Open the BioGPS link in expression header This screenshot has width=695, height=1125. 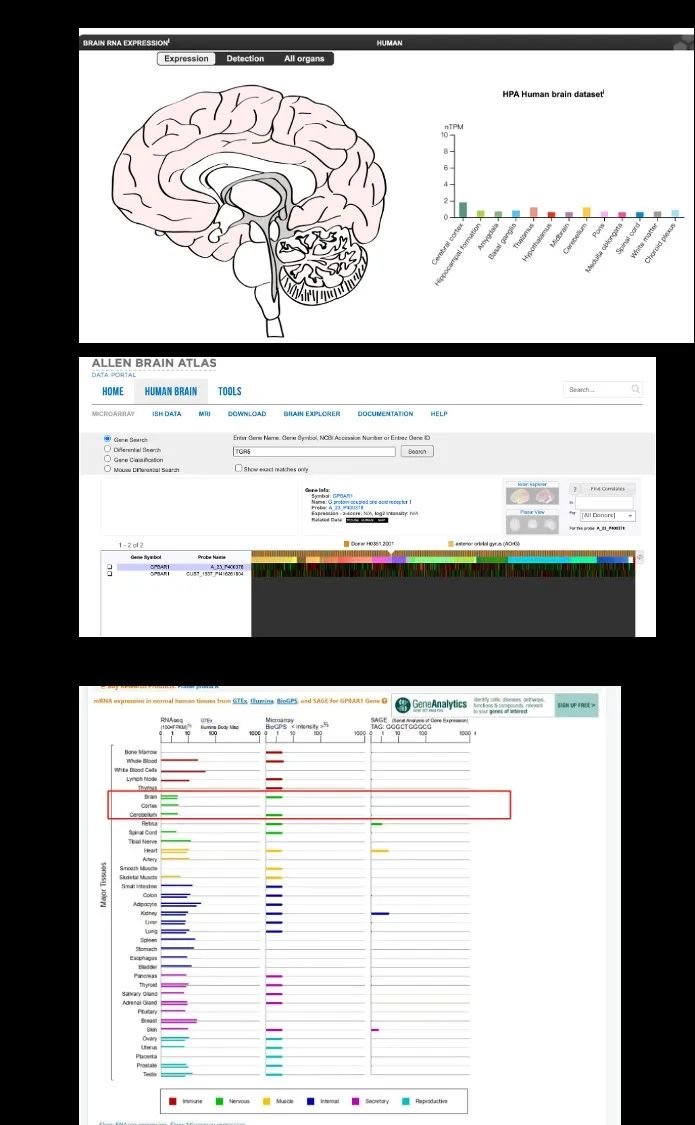287,701
